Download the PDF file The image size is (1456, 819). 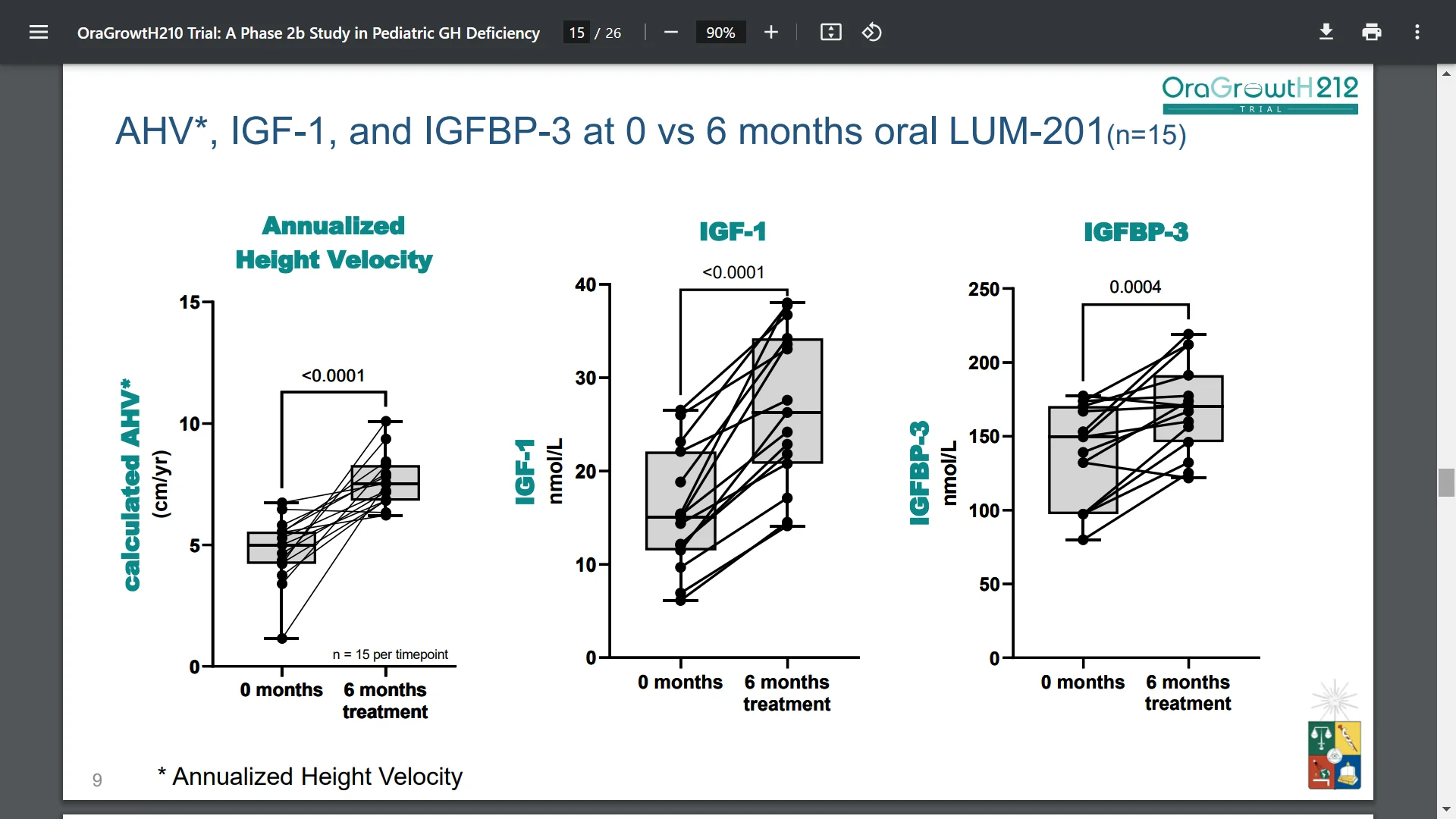(x=1326, y=32)
